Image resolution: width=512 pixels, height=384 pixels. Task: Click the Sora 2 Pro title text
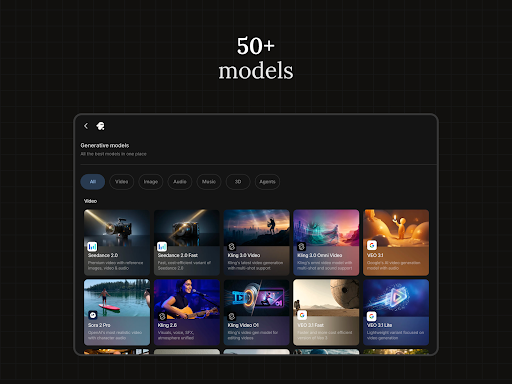coord(99,325)
